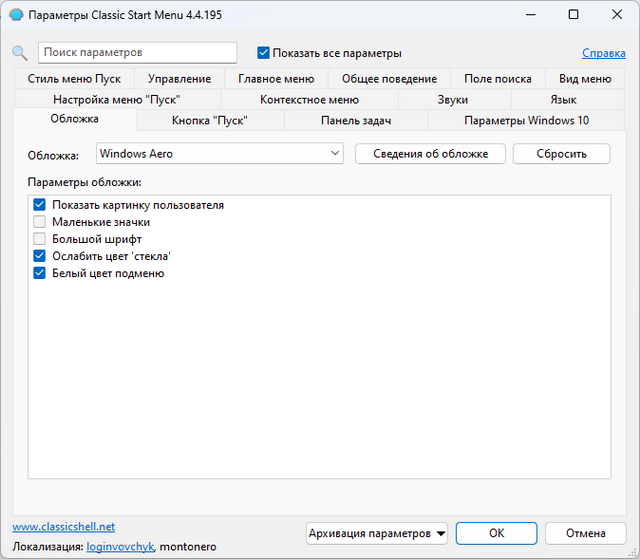
Task: Open the 'Панель задач' tab
Action: click(355, 121)
